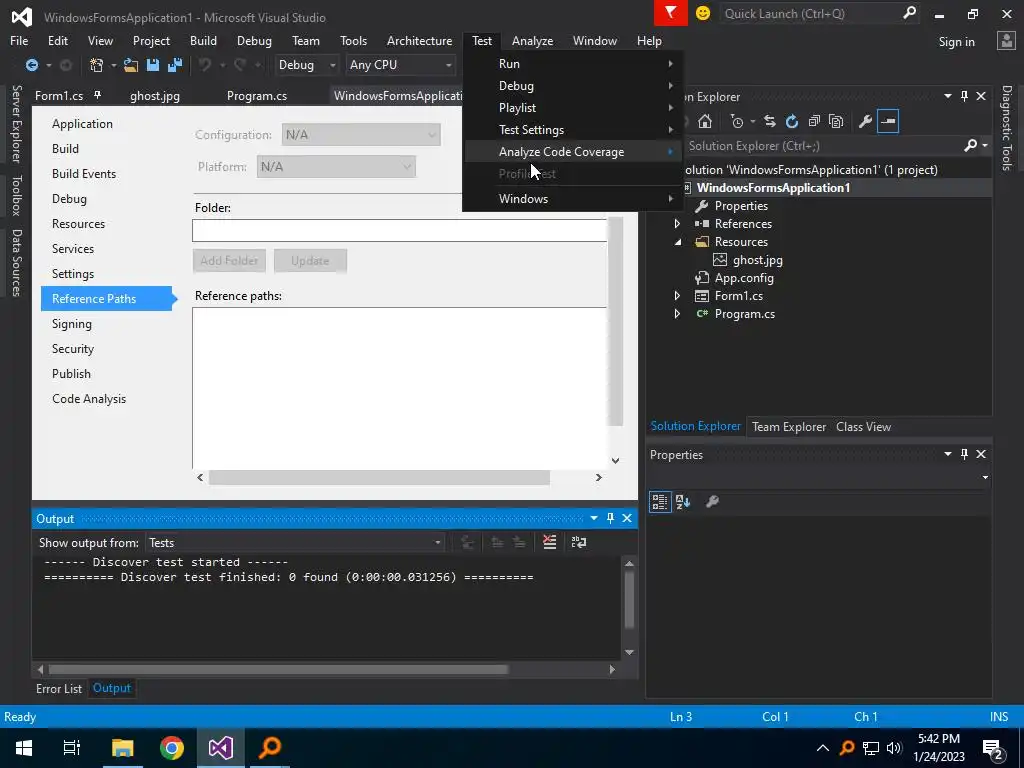Click the Save floppy disk icon
1024x768 pixels.
(x=153, y=65)
